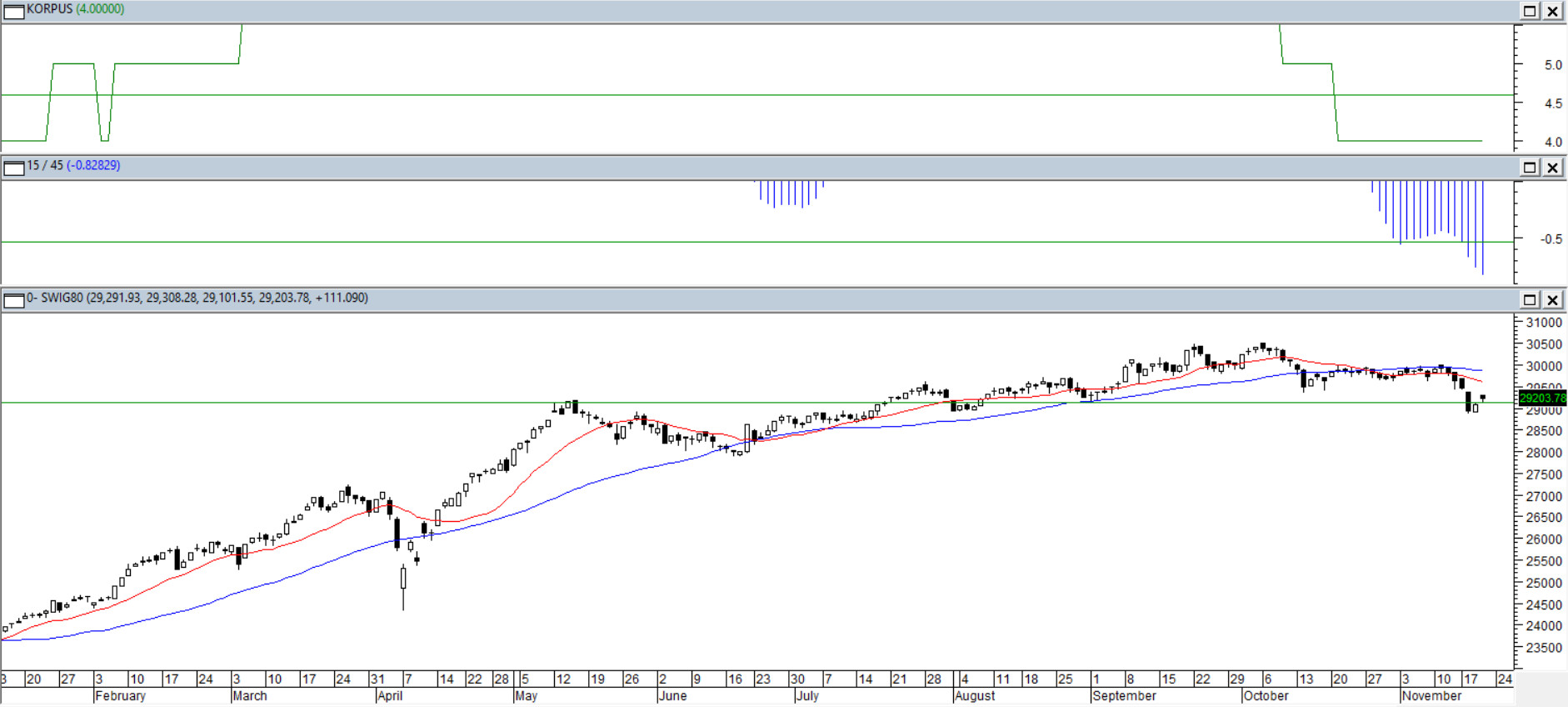This screenshot has width=1568, height=707.
Task: Click the 5.0 value on KORPUS scale
Action: pyautogui.click(x=1553, y=65)
